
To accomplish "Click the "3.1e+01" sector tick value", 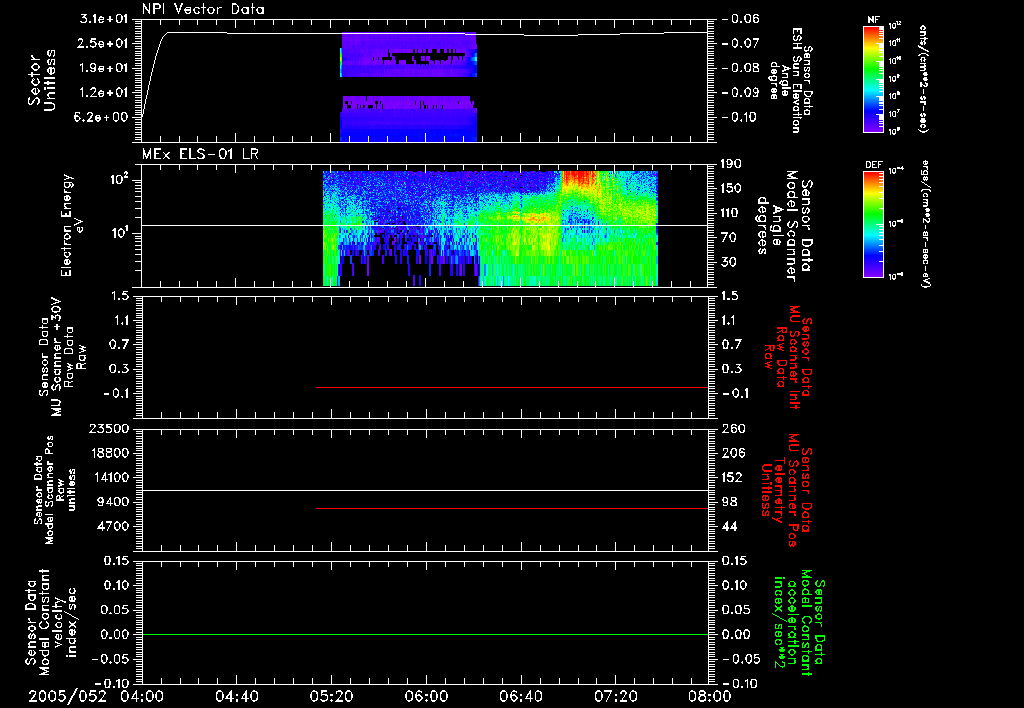I will [x=104, y=19].
